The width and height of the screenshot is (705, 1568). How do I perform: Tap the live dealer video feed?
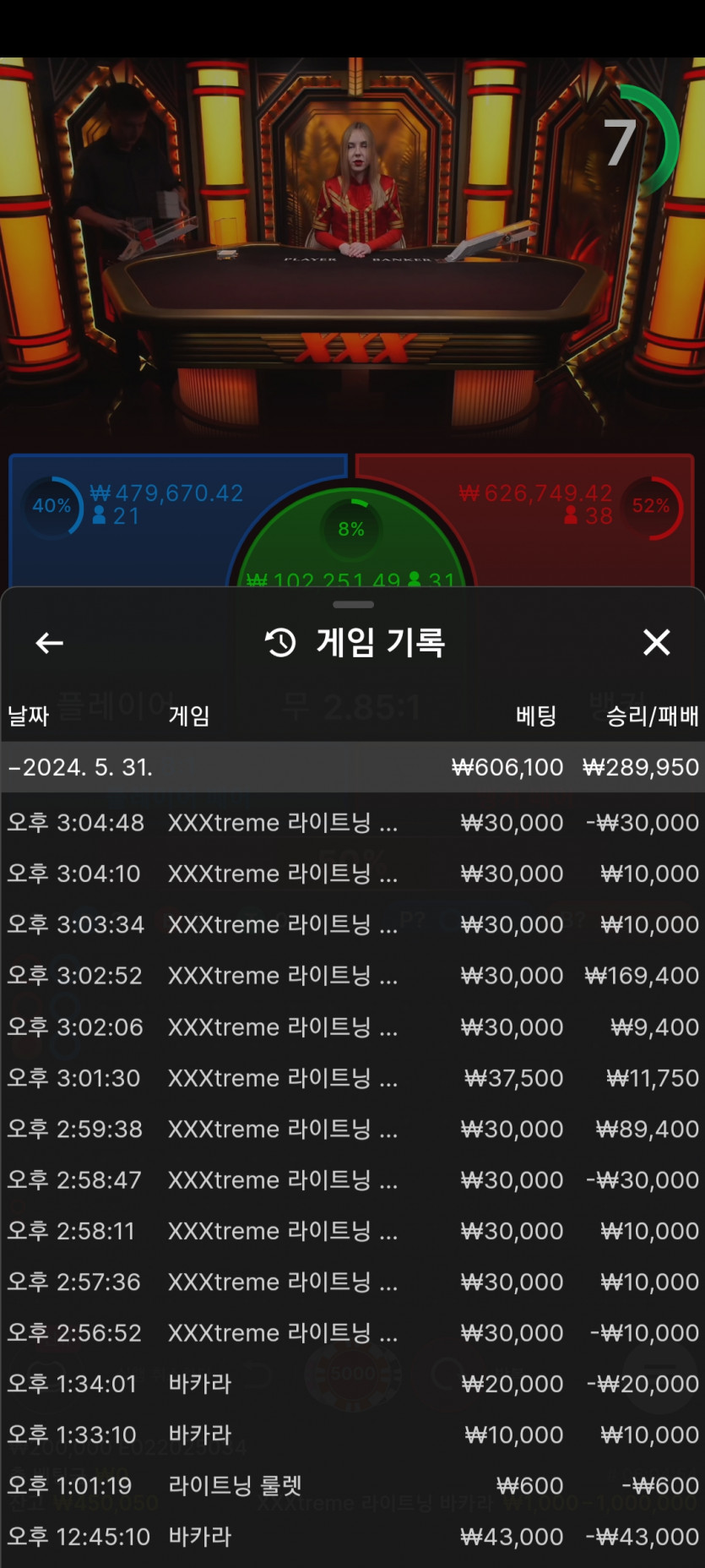(353, 253)
